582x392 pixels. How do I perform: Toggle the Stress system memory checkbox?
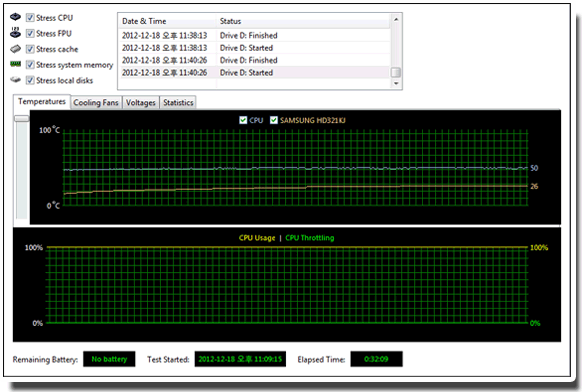tap(30, 65)
